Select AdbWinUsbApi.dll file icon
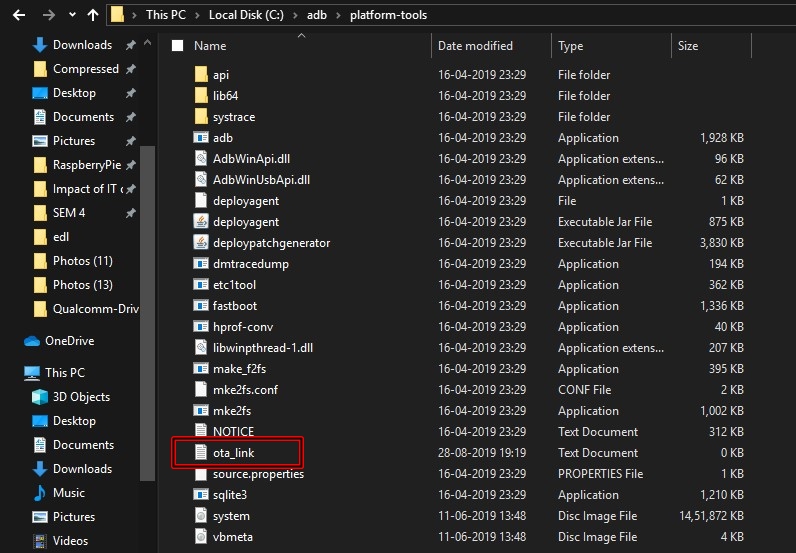796x553 pixels. click(x=202, y=179)
